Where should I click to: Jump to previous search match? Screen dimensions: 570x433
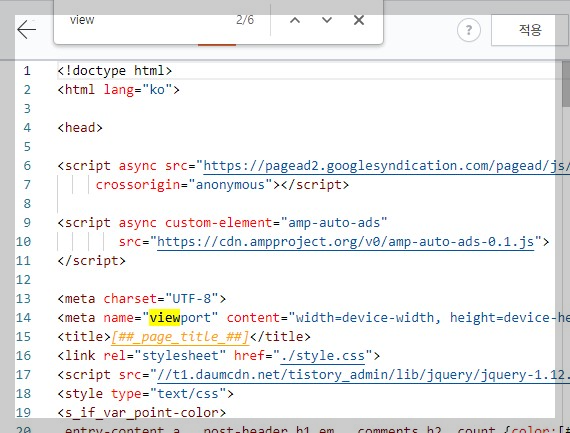pos(295,20)
